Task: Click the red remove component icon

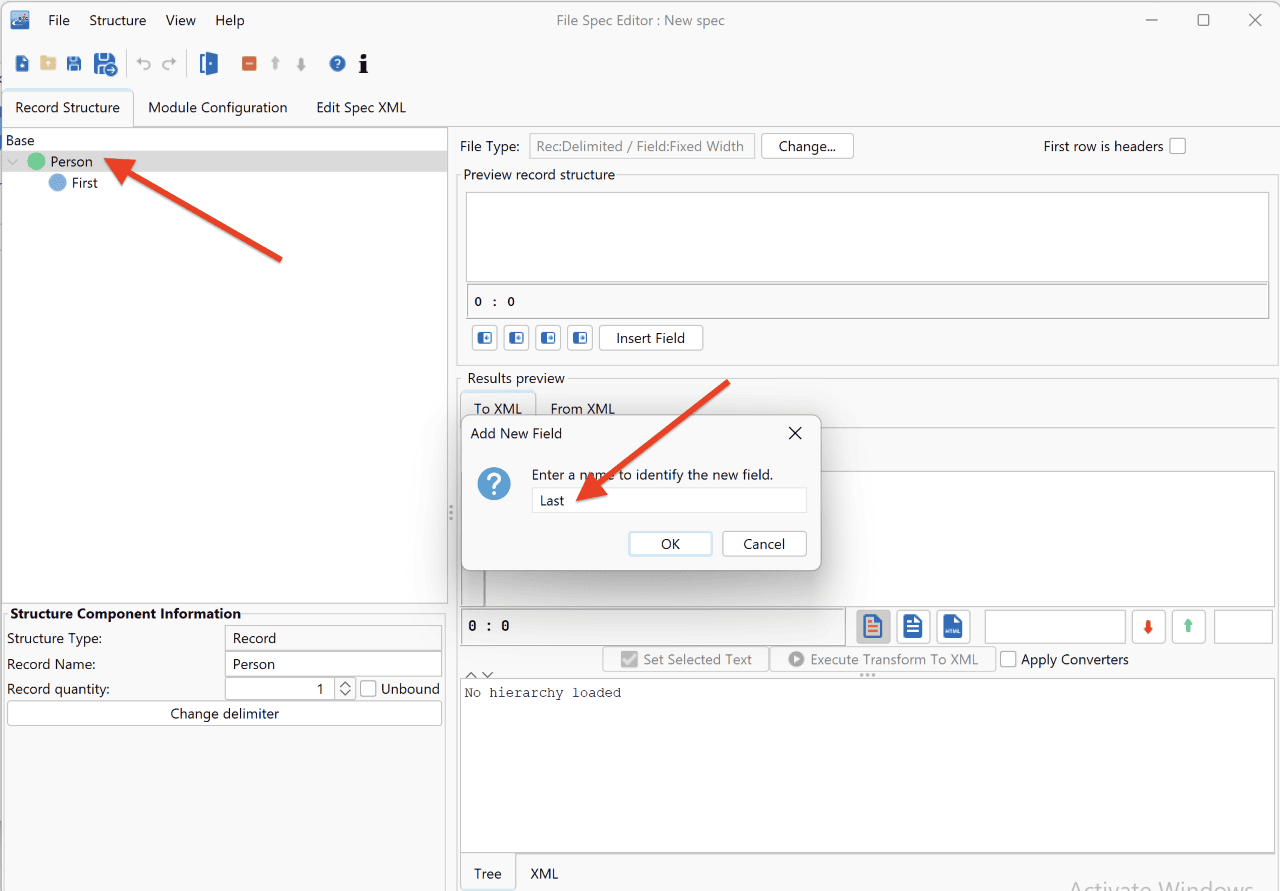Action: (249, 64)
